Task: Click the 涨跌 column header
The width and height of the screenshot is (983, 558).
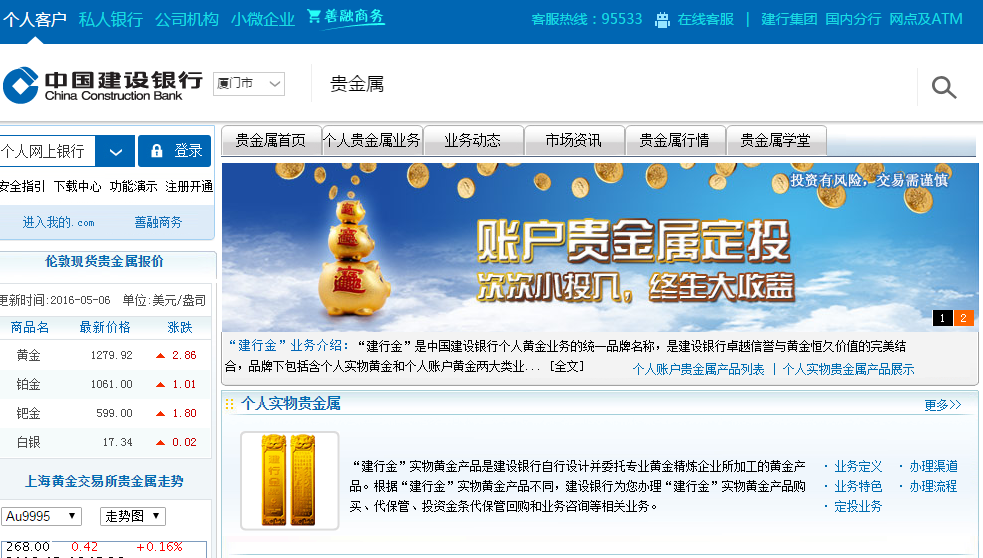Action: (180, 327)
